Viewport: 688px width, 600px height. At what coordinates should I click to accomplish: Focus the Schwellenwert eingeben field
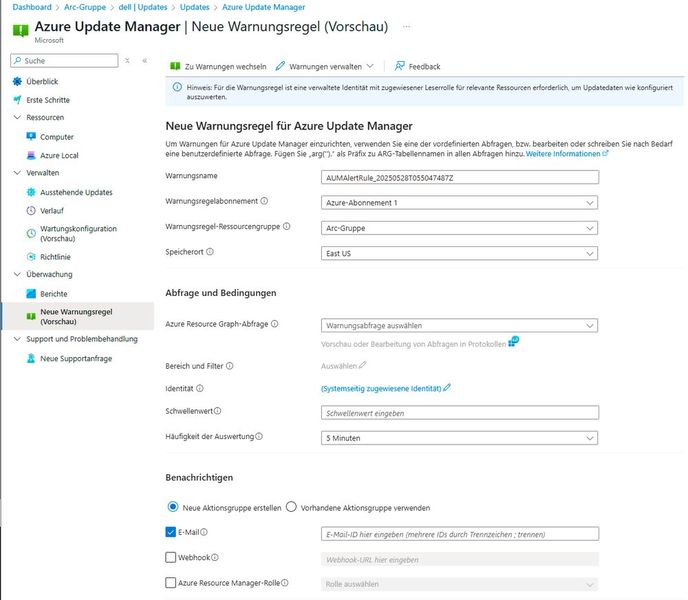pos(459,413)
